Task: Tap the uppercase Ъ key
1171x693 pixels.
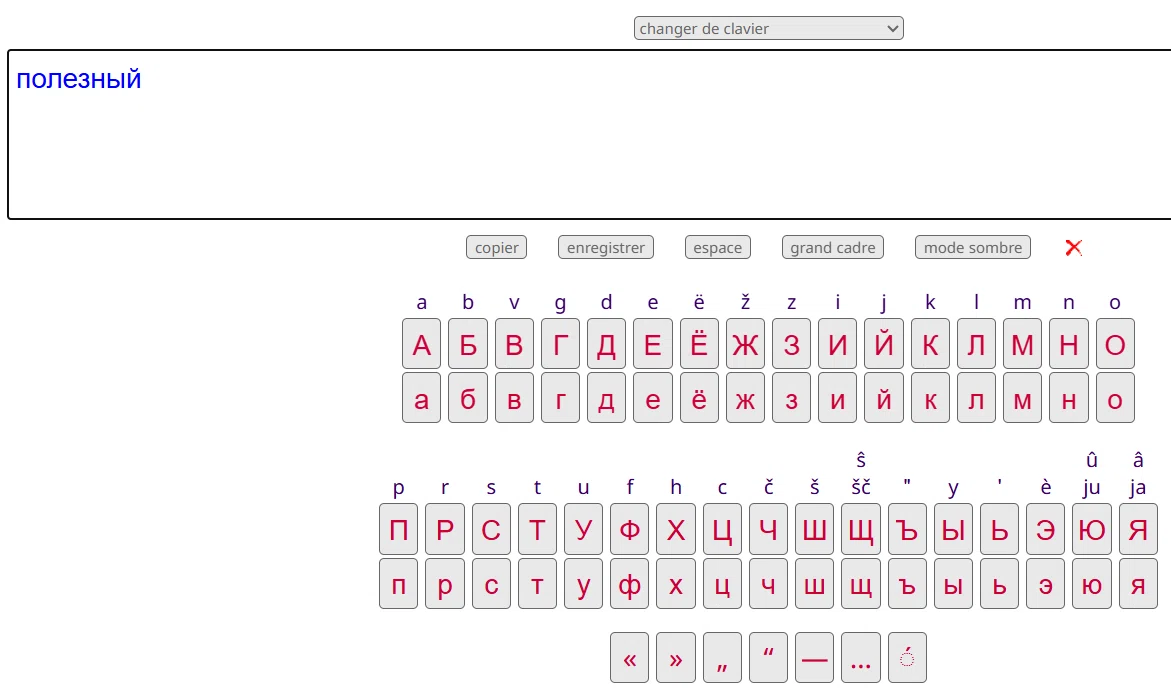Action: (x=907, y=529)
